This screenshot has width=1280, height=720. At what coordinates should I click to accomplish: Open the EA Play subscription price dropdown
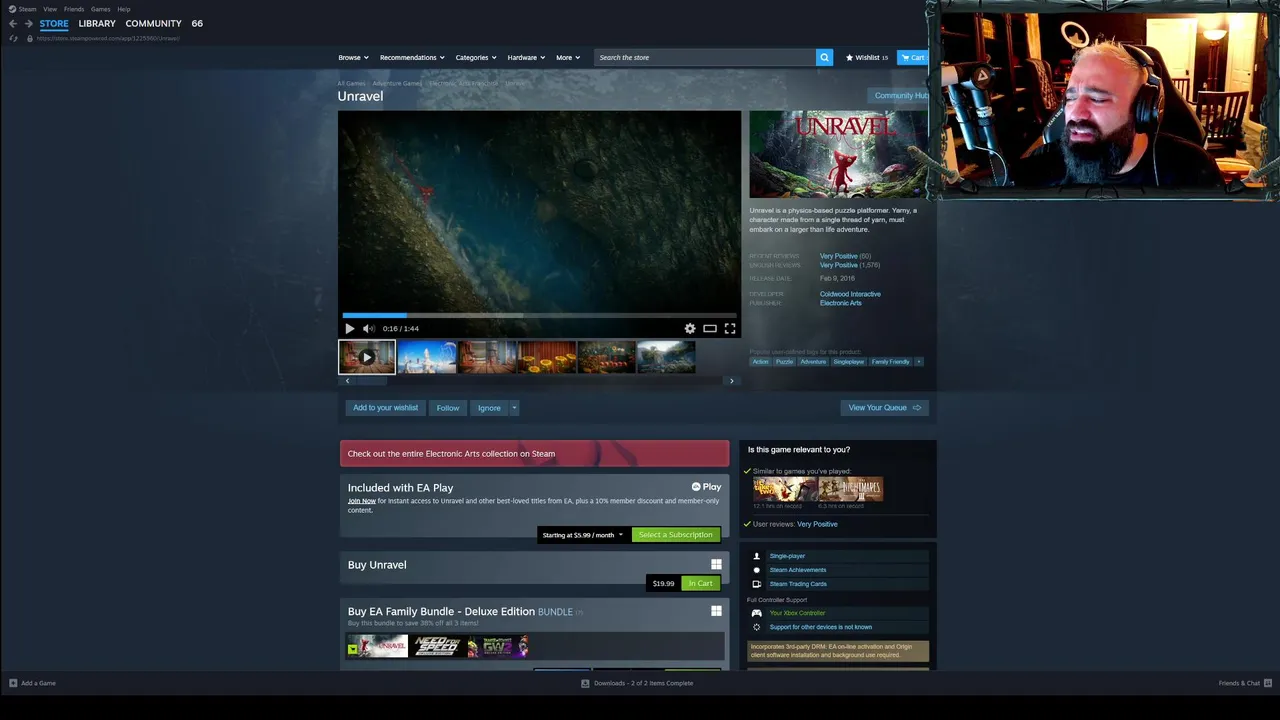[583, 535]
